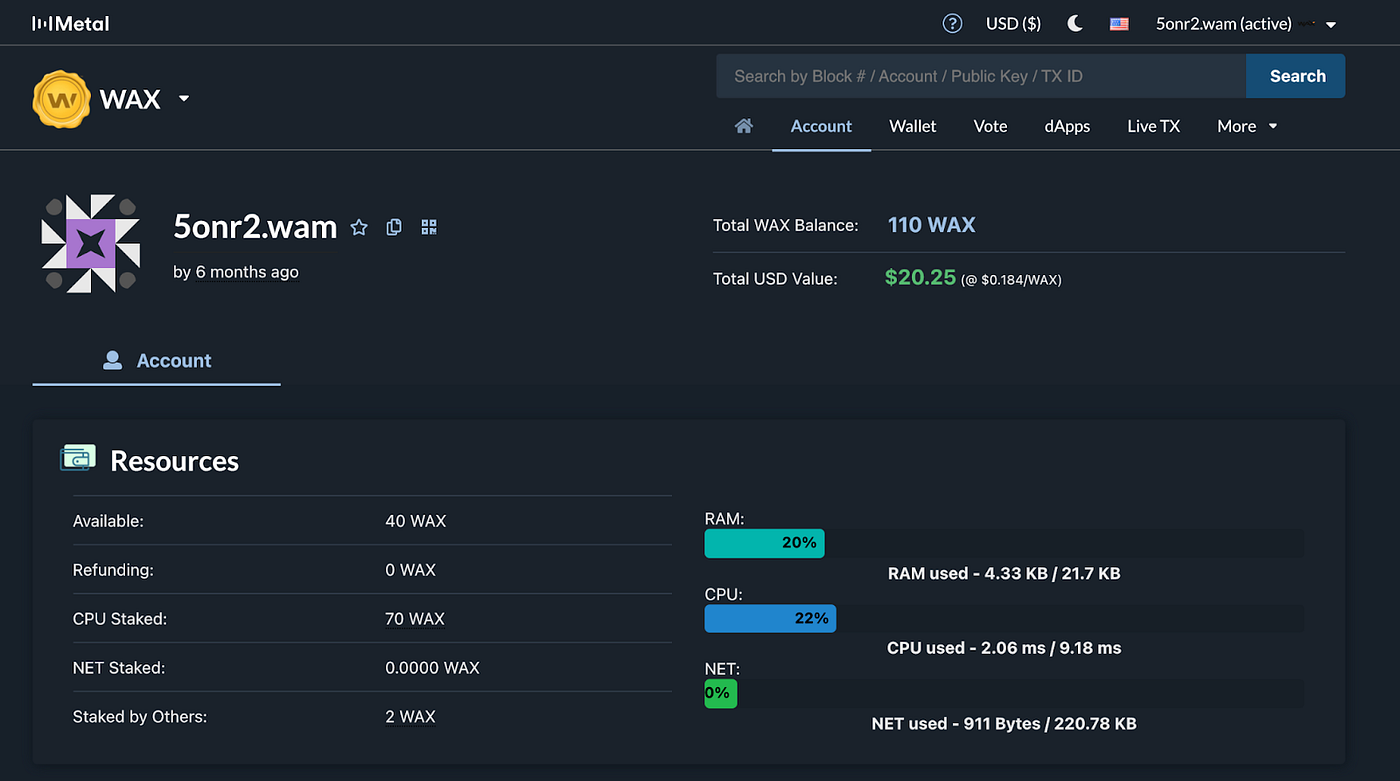This screenshot has height=781, width=1400.
Task: Open the help question mark icon
Action: click(952, 23)
